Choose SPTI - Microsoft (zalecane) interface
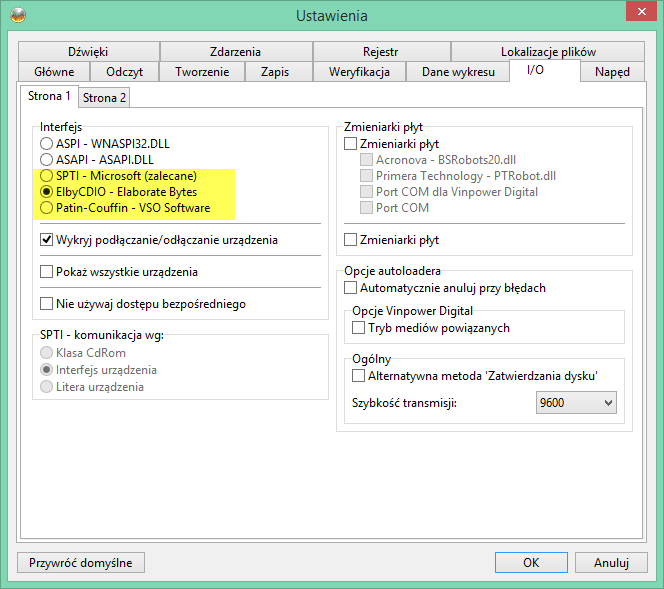 [x=119, y=176]
